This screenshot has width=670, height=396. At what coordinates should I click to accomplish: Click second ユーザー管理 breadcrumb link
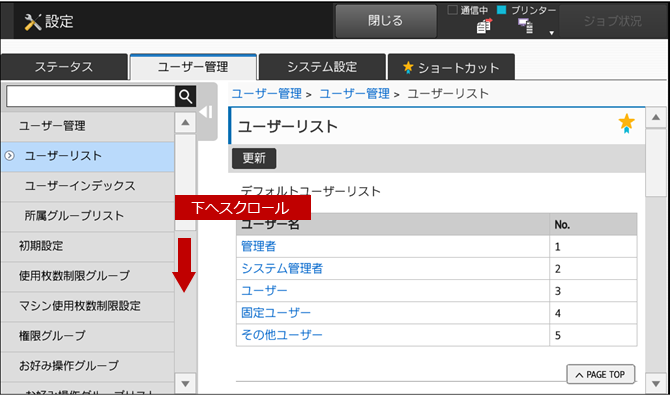click(x=355, y=94)
